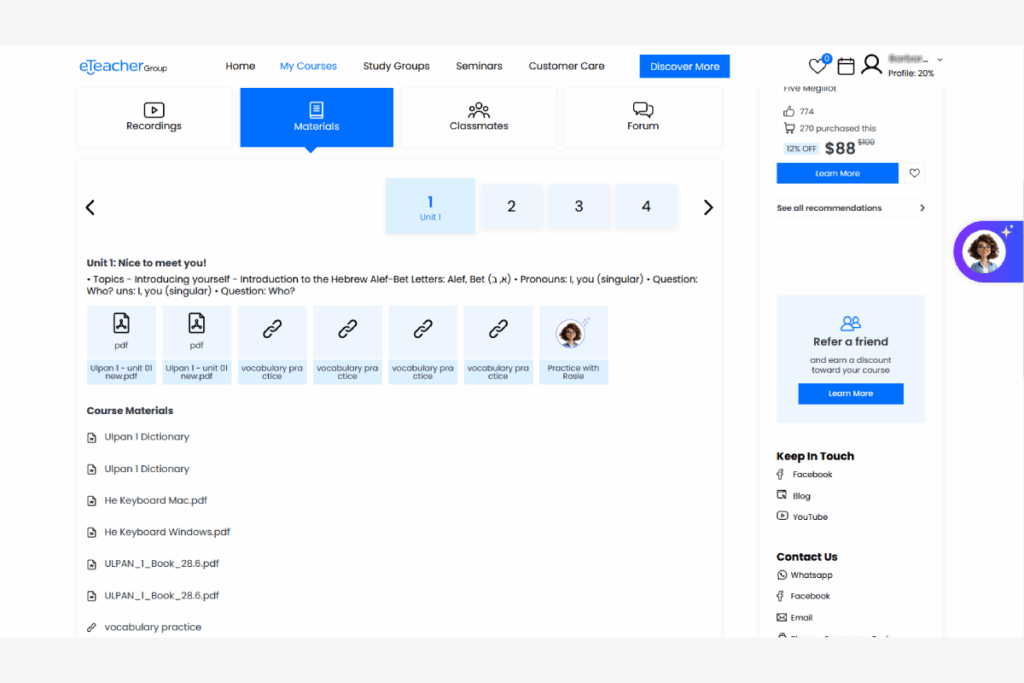This screenshot has height=683, width=1024.
Task: Click Learn More beside the $88 price
Action: pos(837,173)
